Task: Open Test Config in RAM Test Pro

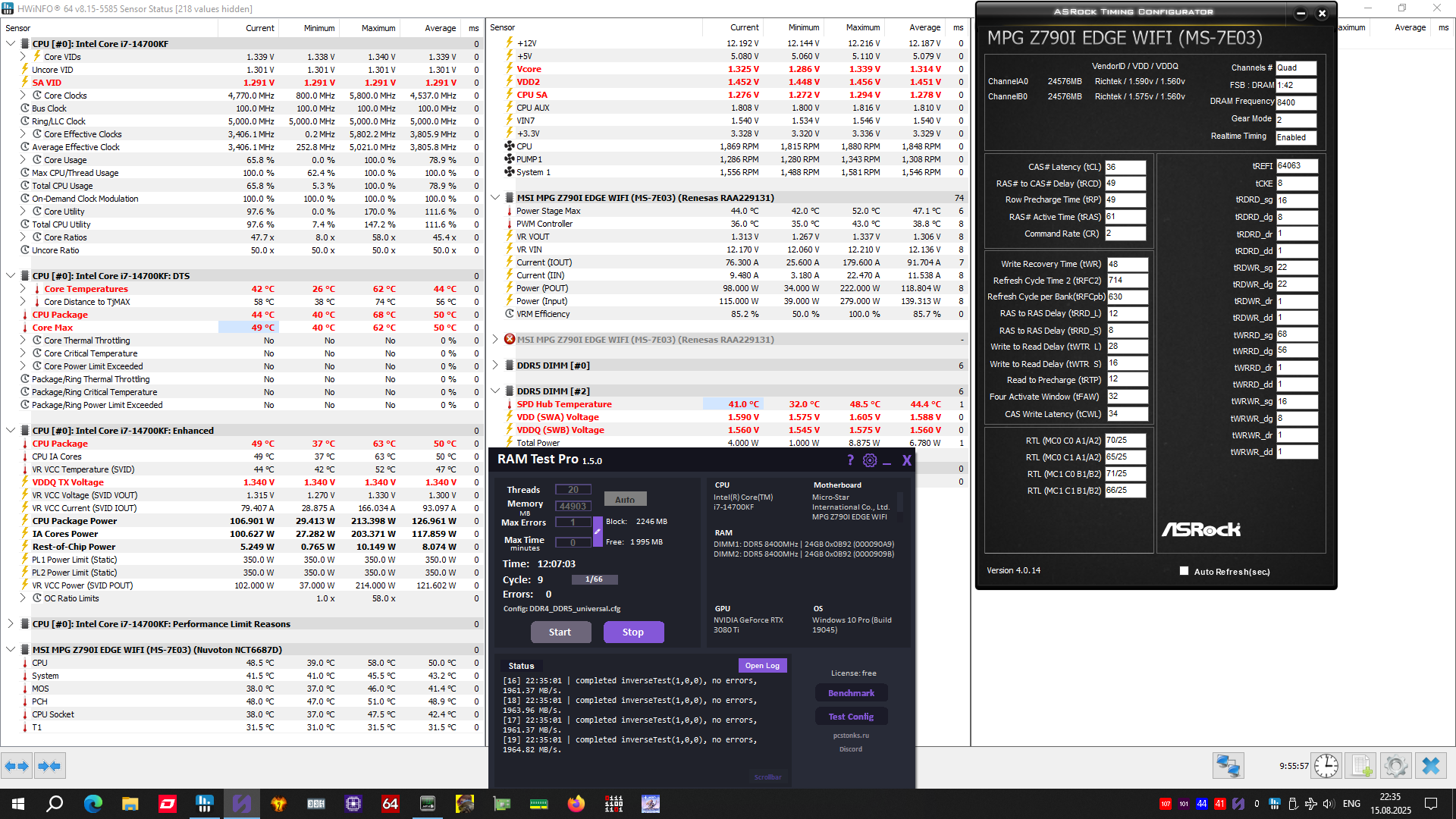Action: (x=851, y=717)
